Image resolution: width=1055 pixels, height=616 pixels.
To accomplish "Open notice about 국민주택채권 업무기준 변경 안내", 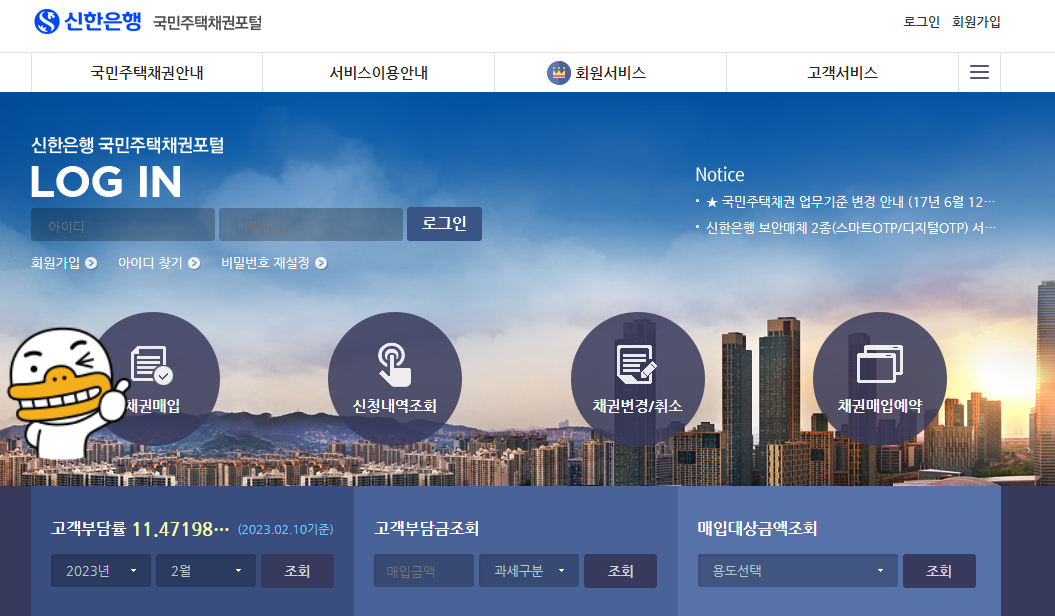I will (850, 202).
